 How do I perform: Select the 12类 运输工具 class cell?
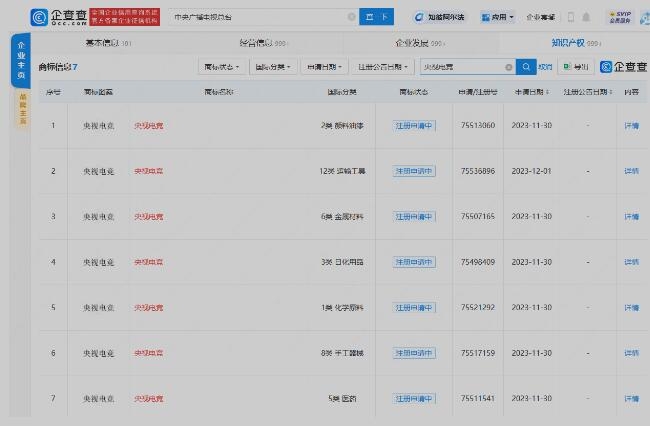tap(342, 171)
